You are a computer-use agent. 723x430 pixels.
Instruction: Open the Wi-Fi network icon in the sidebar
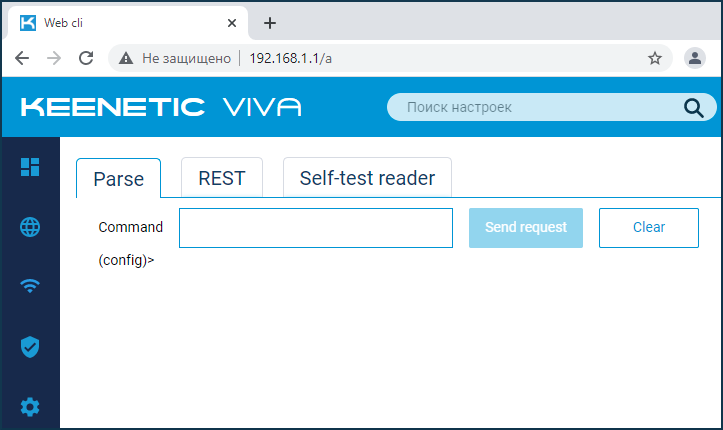30,286
